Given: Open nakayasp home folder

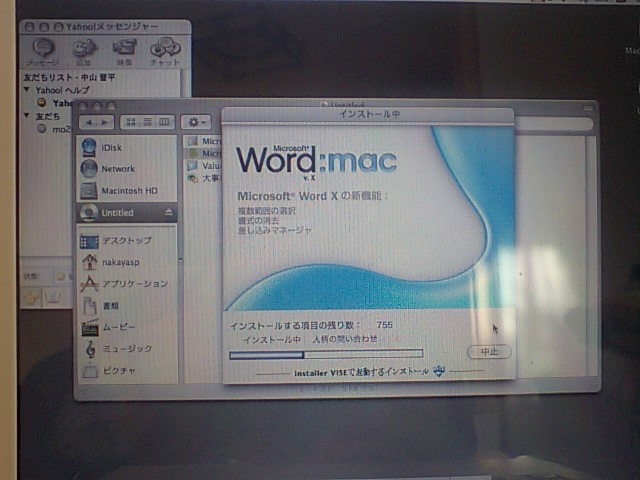Looking at the screenshot, I should pyautogui.click(x=127, y=262).
